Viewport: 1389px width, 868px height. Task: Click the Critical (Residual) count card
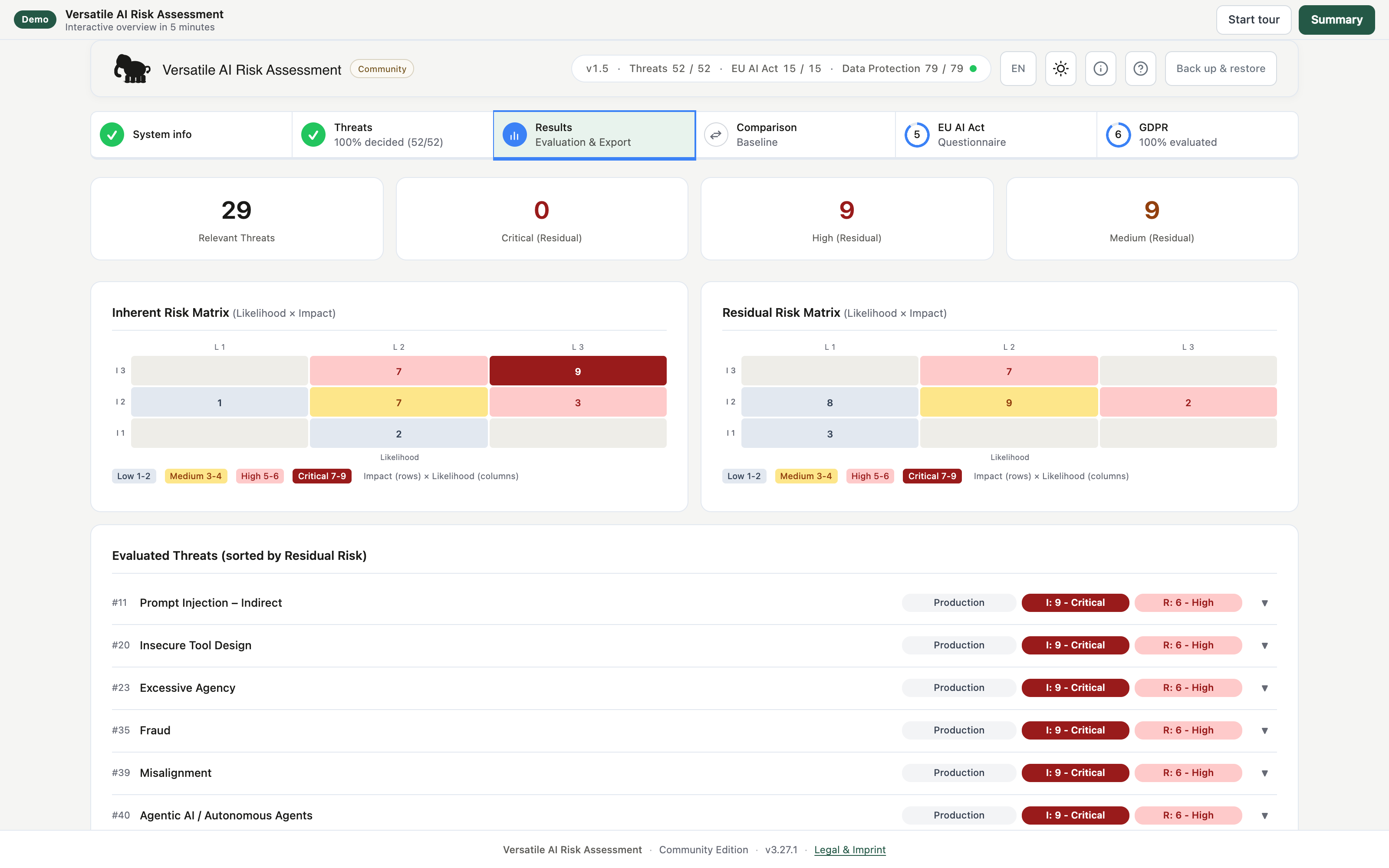[x=541, y=219]
